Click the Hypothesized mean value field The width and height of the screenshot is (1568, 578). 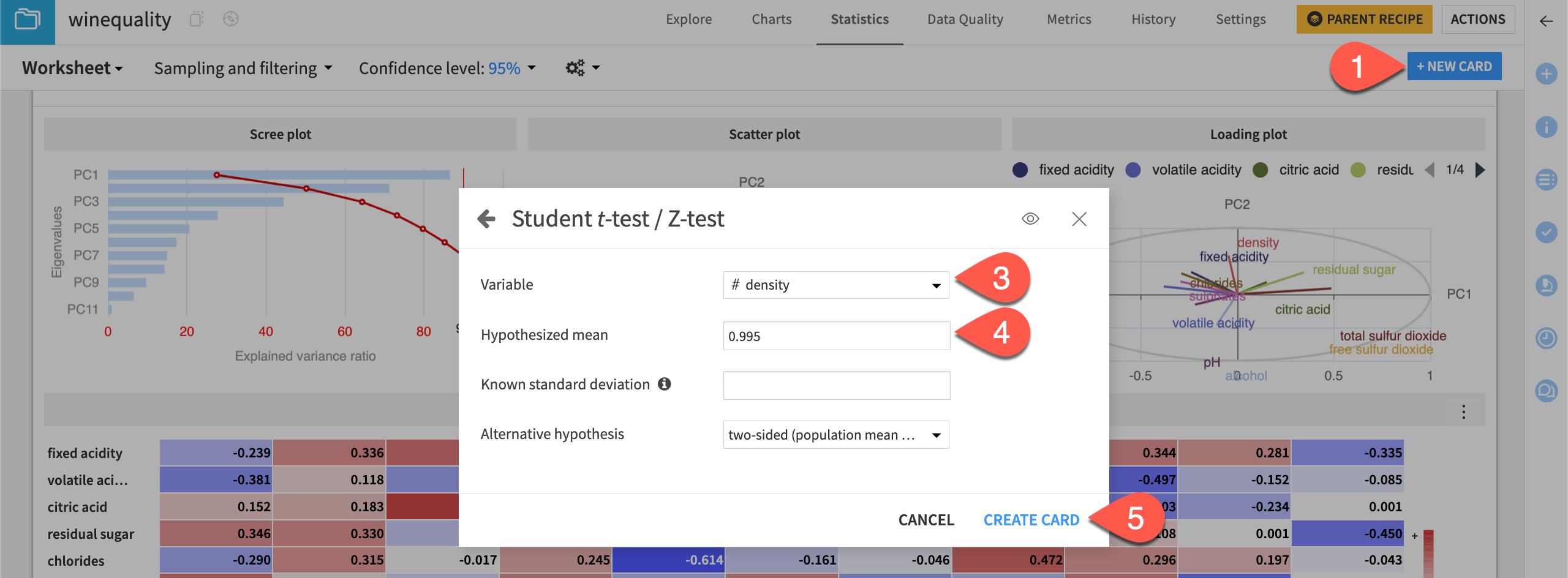pyautogui.click(x=835, y=336)
